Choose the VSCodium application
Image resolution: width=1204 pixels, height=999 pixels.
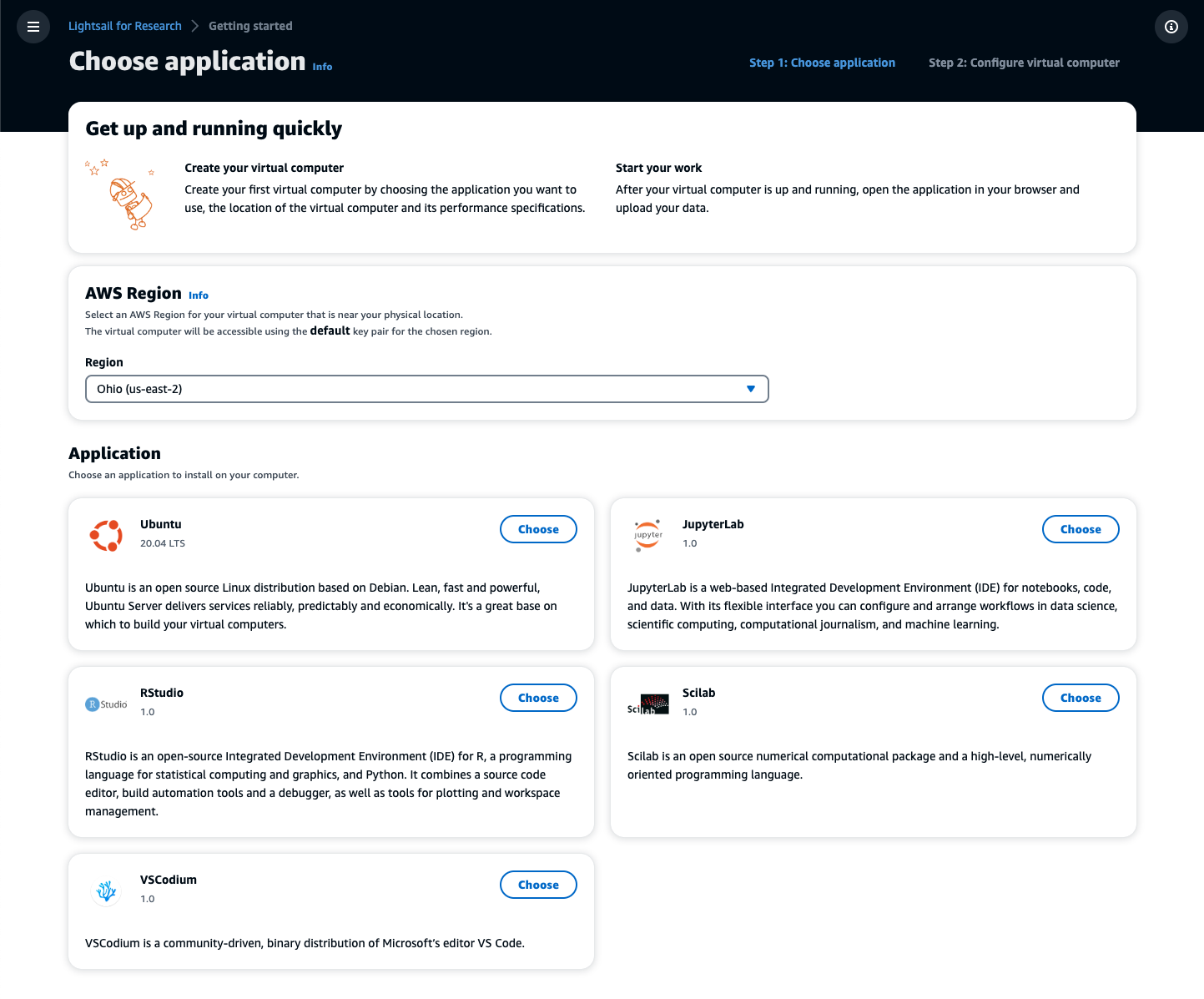click(538, 885)
